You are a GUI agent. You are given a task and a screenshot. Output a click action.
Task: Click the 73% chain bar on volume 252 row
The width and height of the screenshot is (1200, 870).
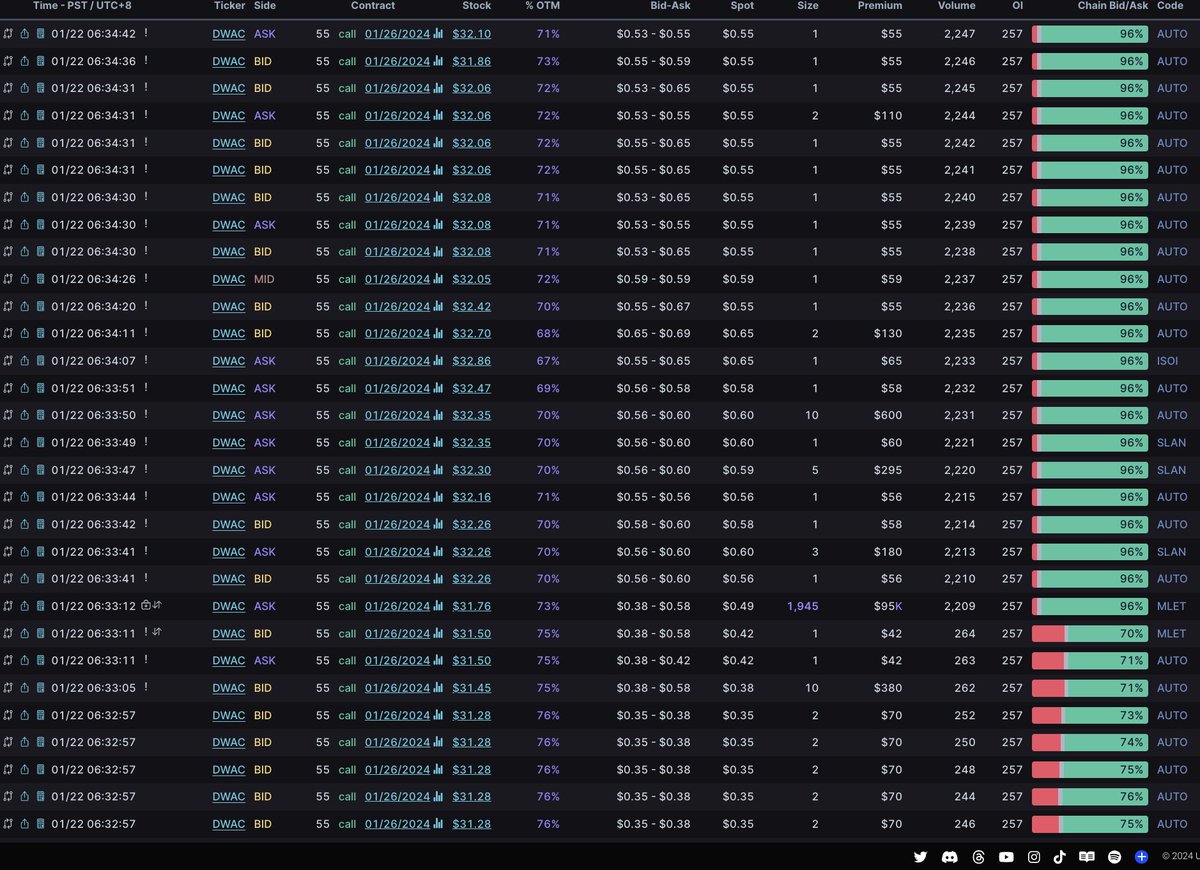pos(1090,715)
